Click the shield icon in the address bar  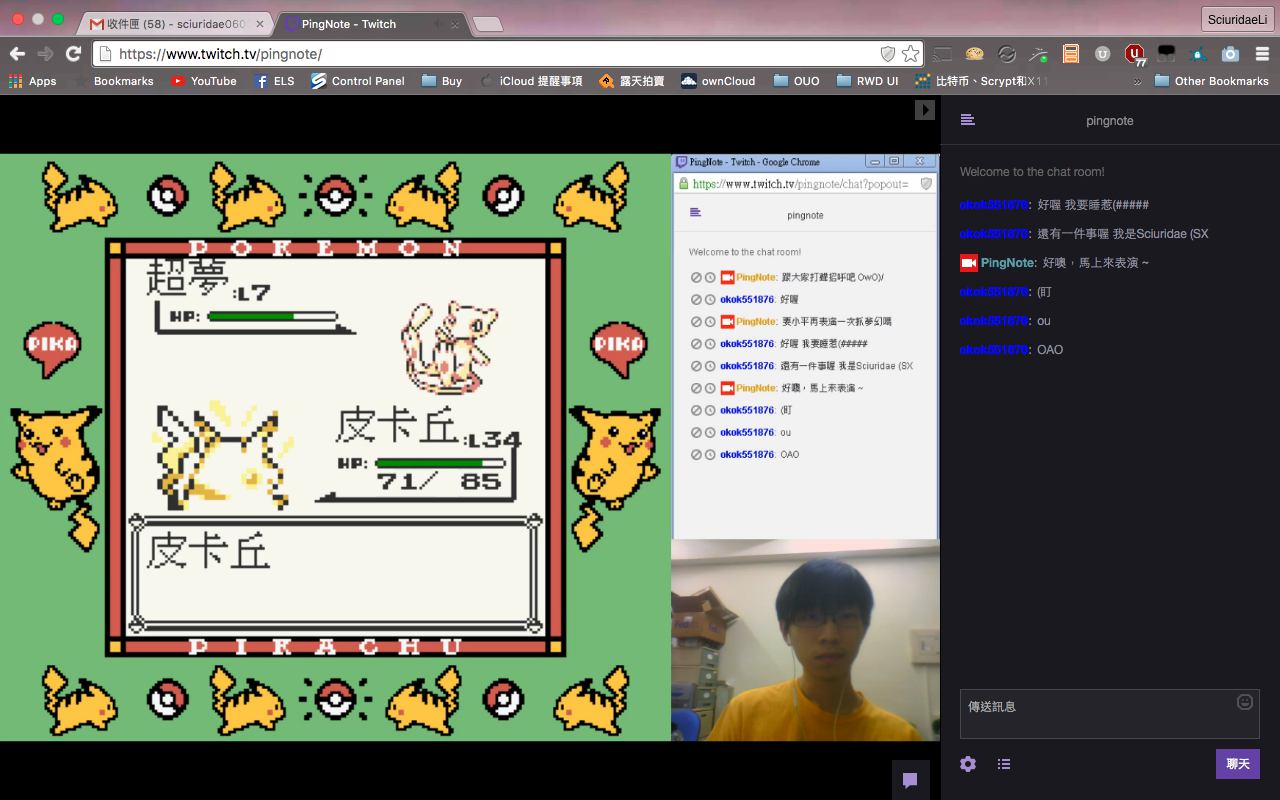click(887, 54)
